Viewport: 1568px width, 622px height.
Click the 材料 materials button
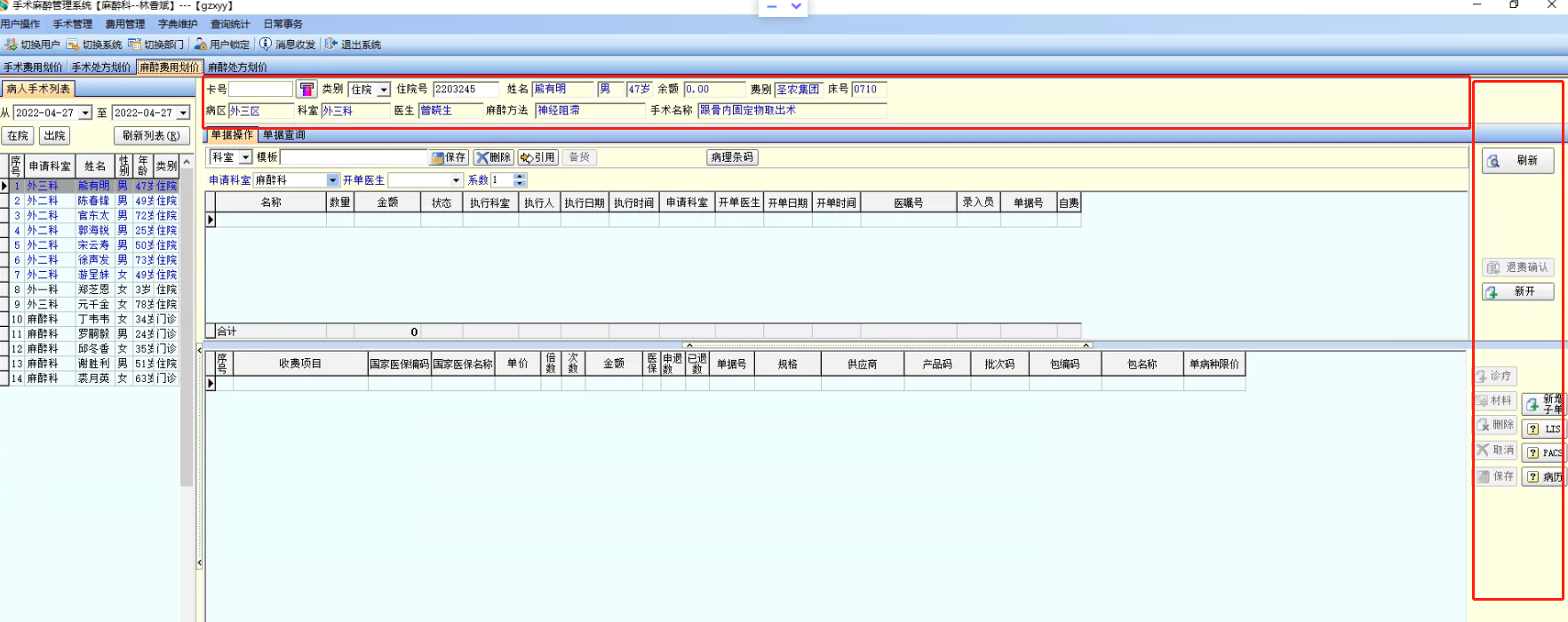pos(1495,401)
